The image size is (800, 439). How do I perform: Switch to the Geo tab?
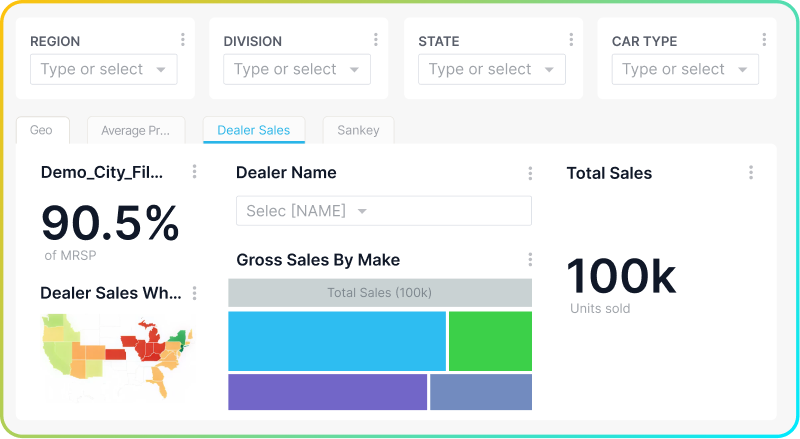[x=43, y=130]
